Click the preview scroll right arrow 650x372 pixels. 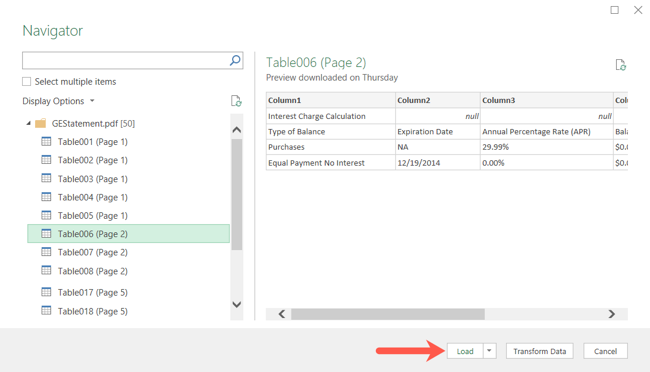click(611, 314)
